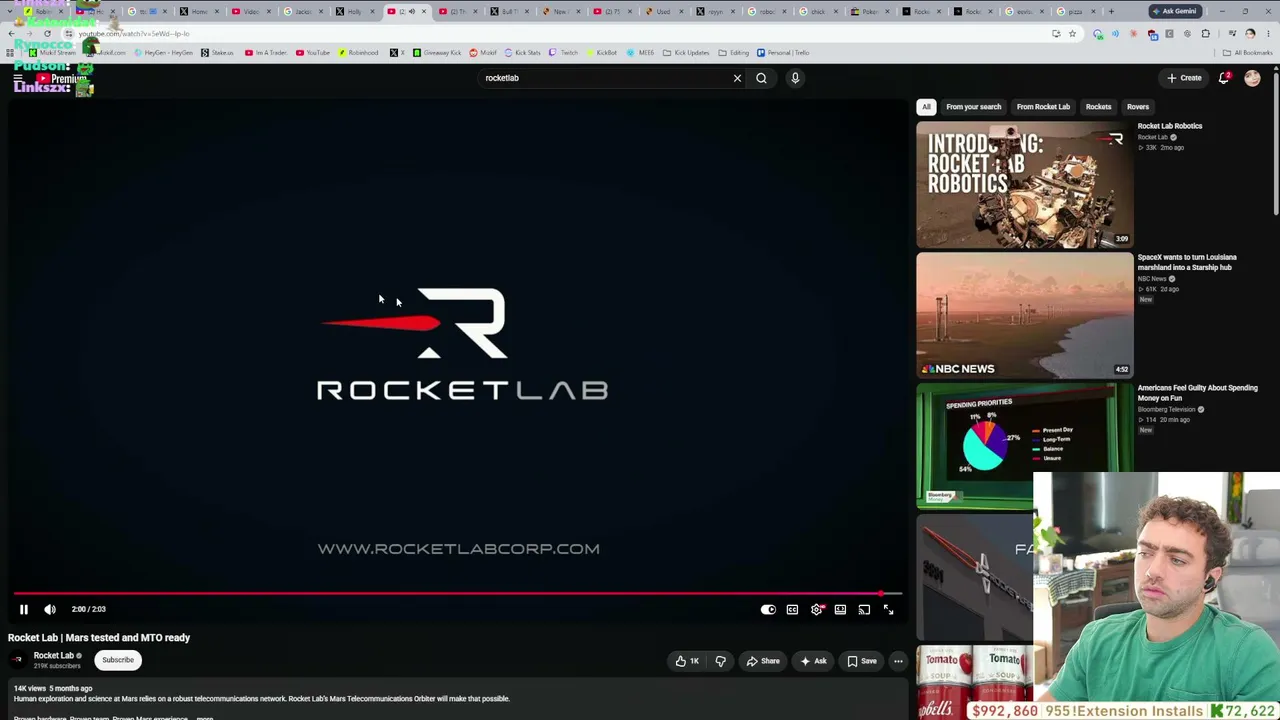Open the Rocket Lab Robotics thumbnail
This screenshot has width=1280, height=720.
(x=1025, y=184)
